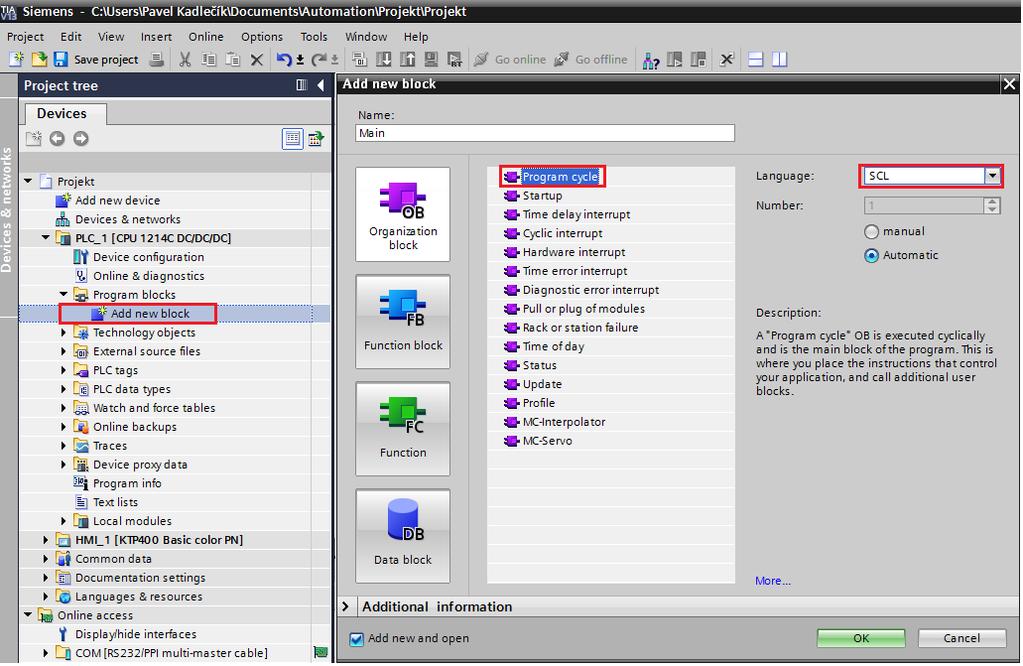Select Startup in OB list

(x=542, y=196)
